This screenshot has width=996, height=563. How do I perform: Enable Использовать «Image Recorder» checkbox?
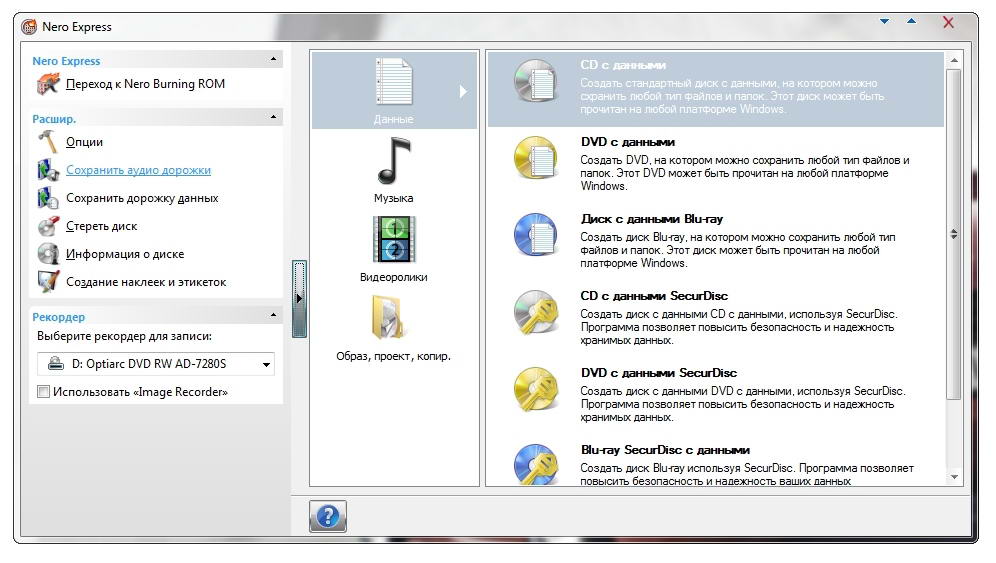coord(43,392)
